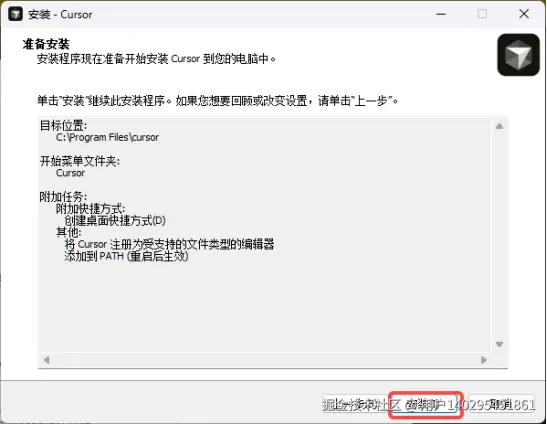Click the summary box scroll-down arrow
The image size is (547, 424).
pyautogui.click(x=499, y=344)
